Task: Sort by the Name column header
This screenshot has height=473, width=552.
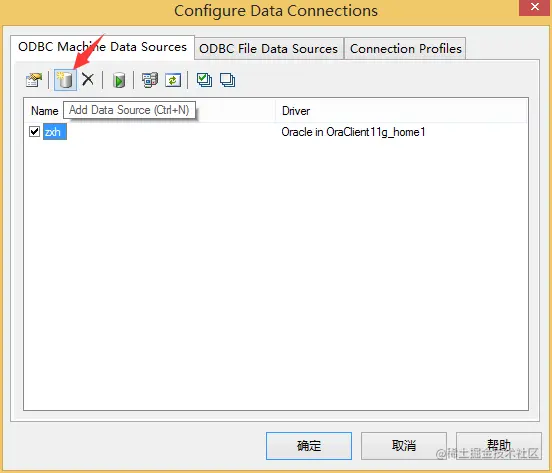Action: click(x=44, y=111)
